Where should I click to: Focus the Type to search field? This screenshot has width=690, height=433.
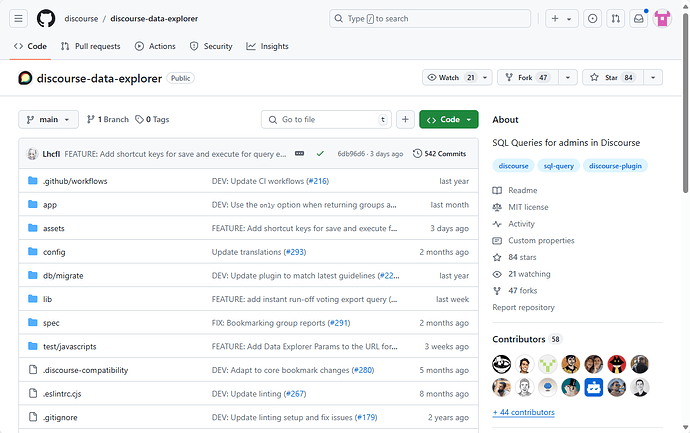[430, 18]
